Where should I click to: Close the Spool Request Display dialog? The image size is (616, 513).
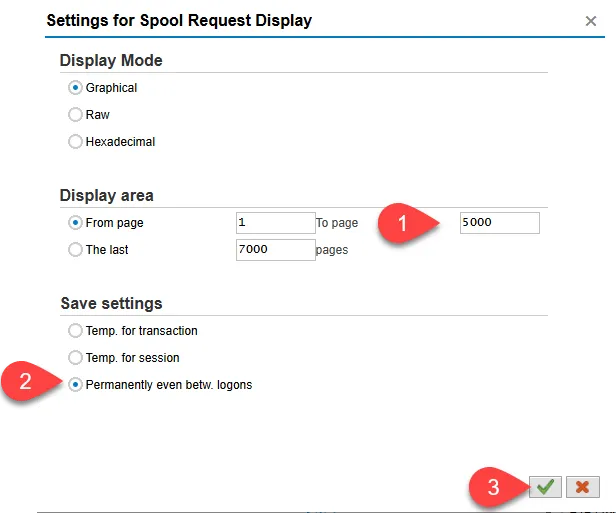[591, 20]
